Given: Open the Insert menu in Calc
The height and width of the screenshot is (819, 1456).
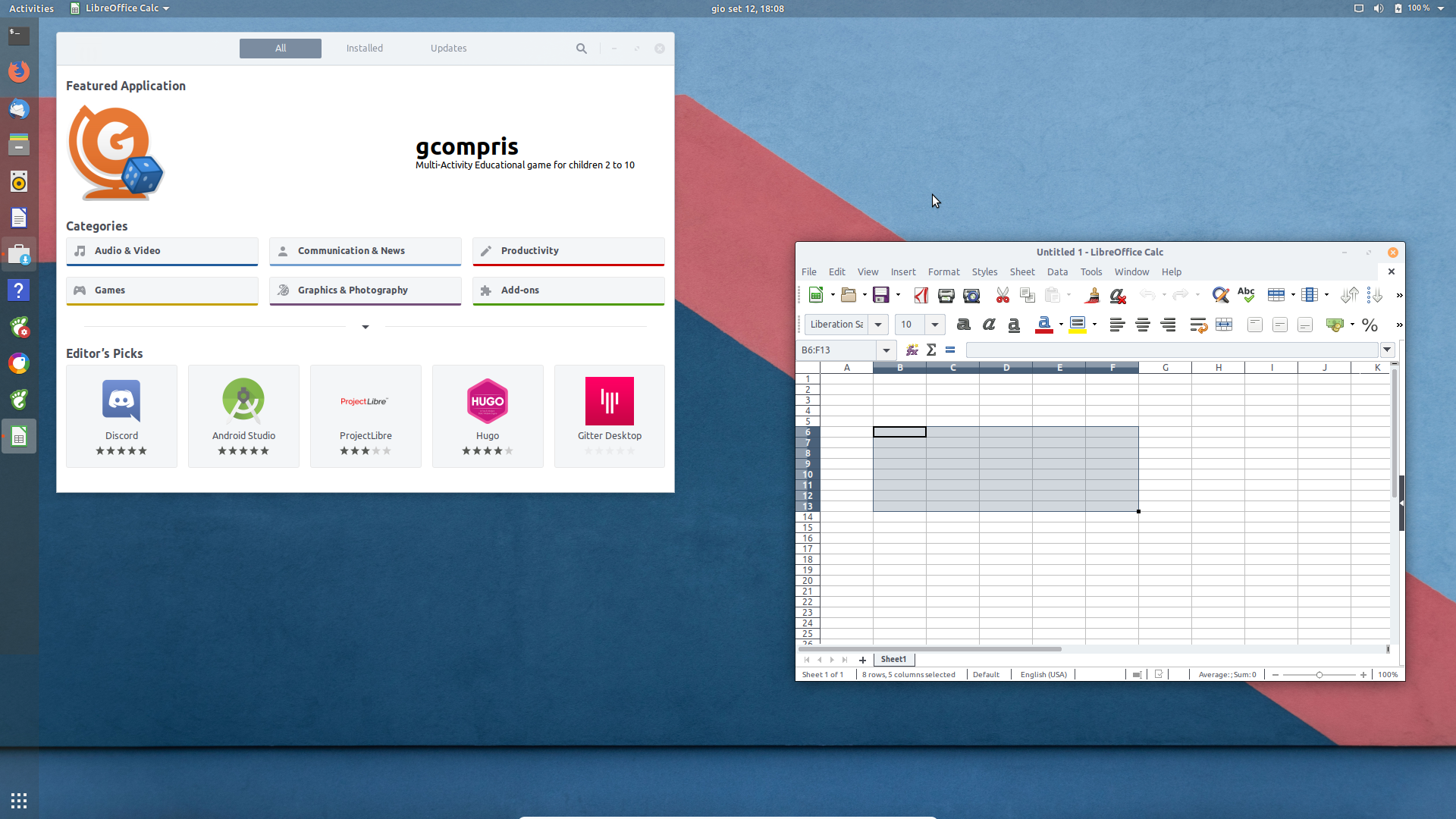Looking at the screenshot, I should point(903,271).
